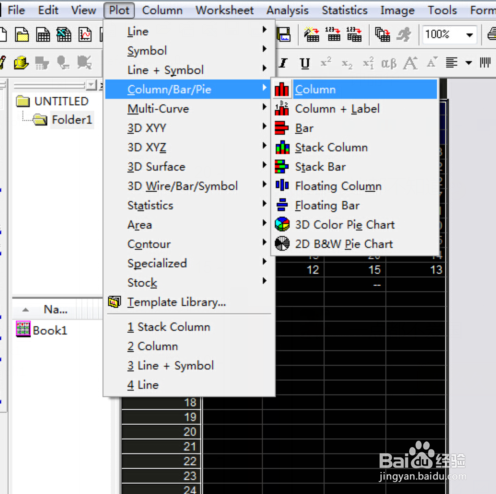Pick the 2D B&W Pie Chart

(x=355, y=244)
